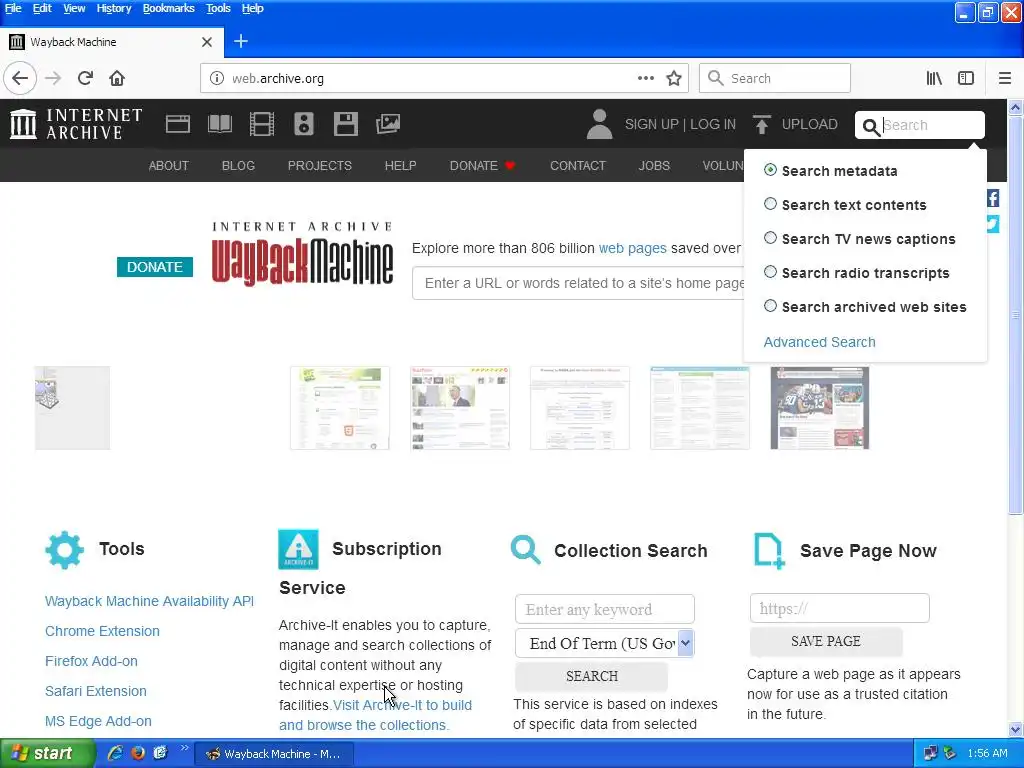Open the Audio speaker icon
This screenshot has height=768, width=1024.
304,124
